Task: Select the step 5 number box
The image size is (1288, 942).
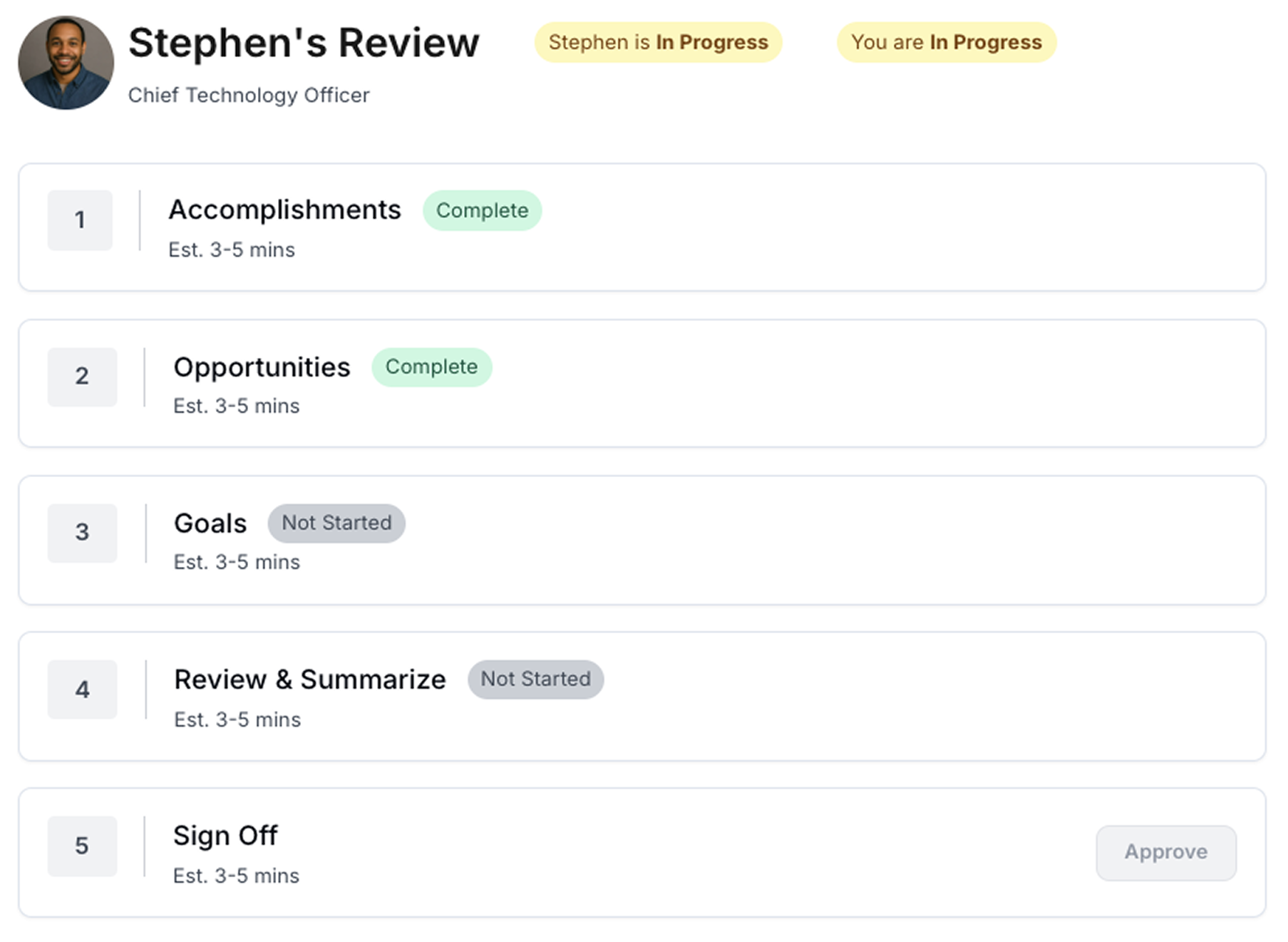Action: [82, 846]
